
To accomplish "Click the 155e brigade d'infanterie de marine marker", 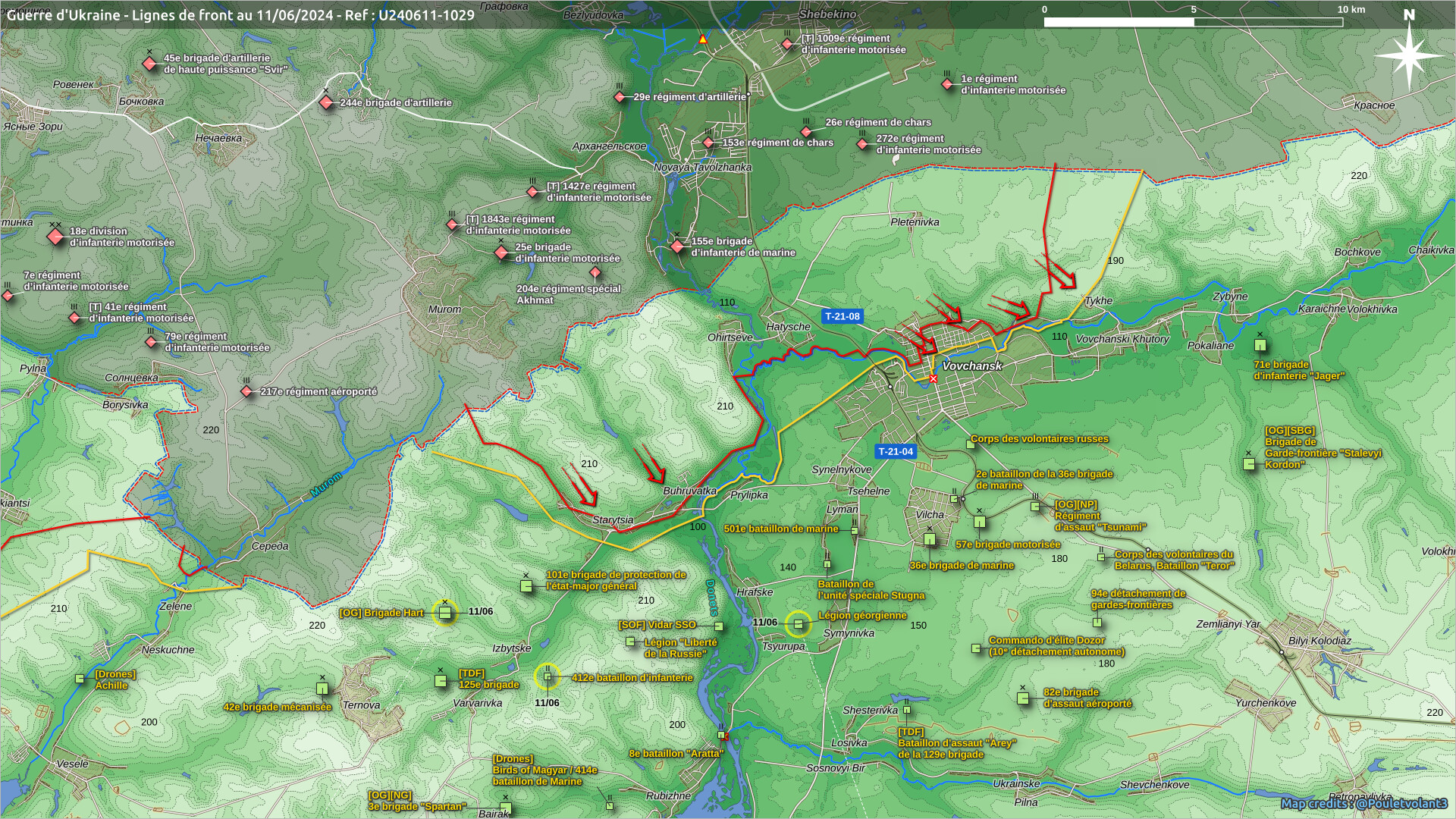I will (677, 246).
